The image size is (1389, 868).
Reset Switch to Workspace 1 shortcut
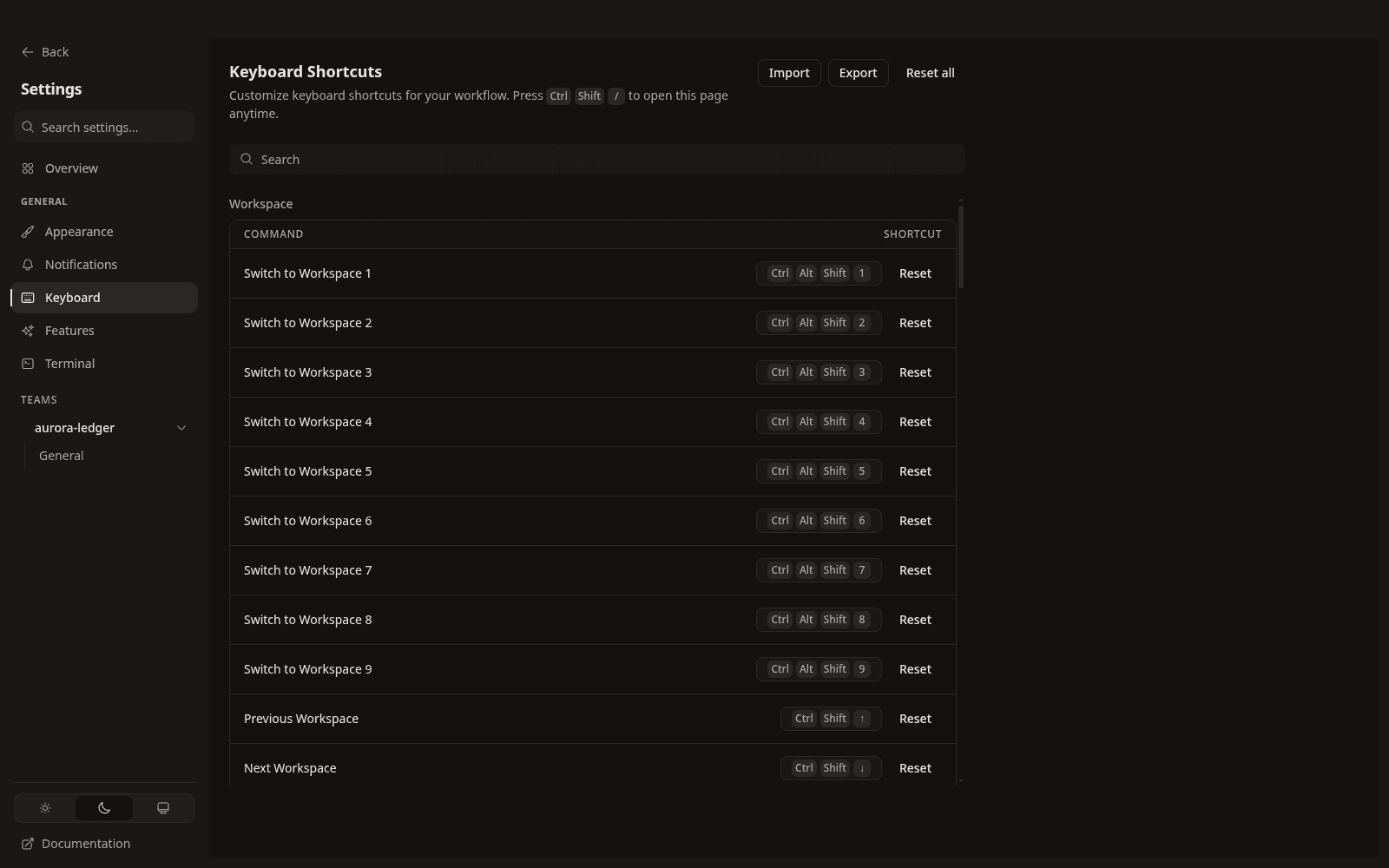[x=915, y=273]
